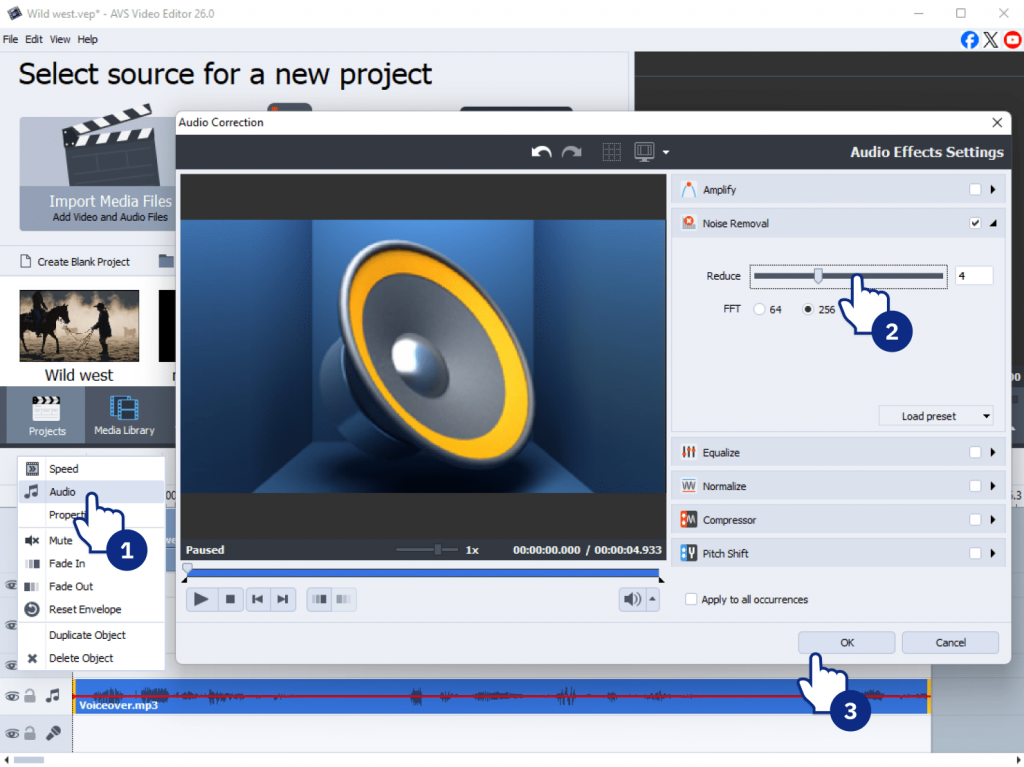Viewport: 1024px width, 767px height.
Task: Expand the Pitch Shift settings arrow
Action: click(993, 553)
